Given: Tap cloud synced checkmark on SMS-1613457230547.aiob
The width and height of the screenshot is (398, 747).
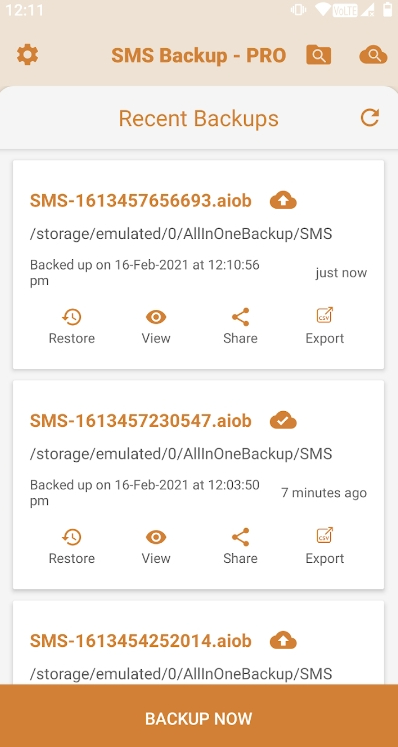Looking at the screenshot, I should click(283, 421).
